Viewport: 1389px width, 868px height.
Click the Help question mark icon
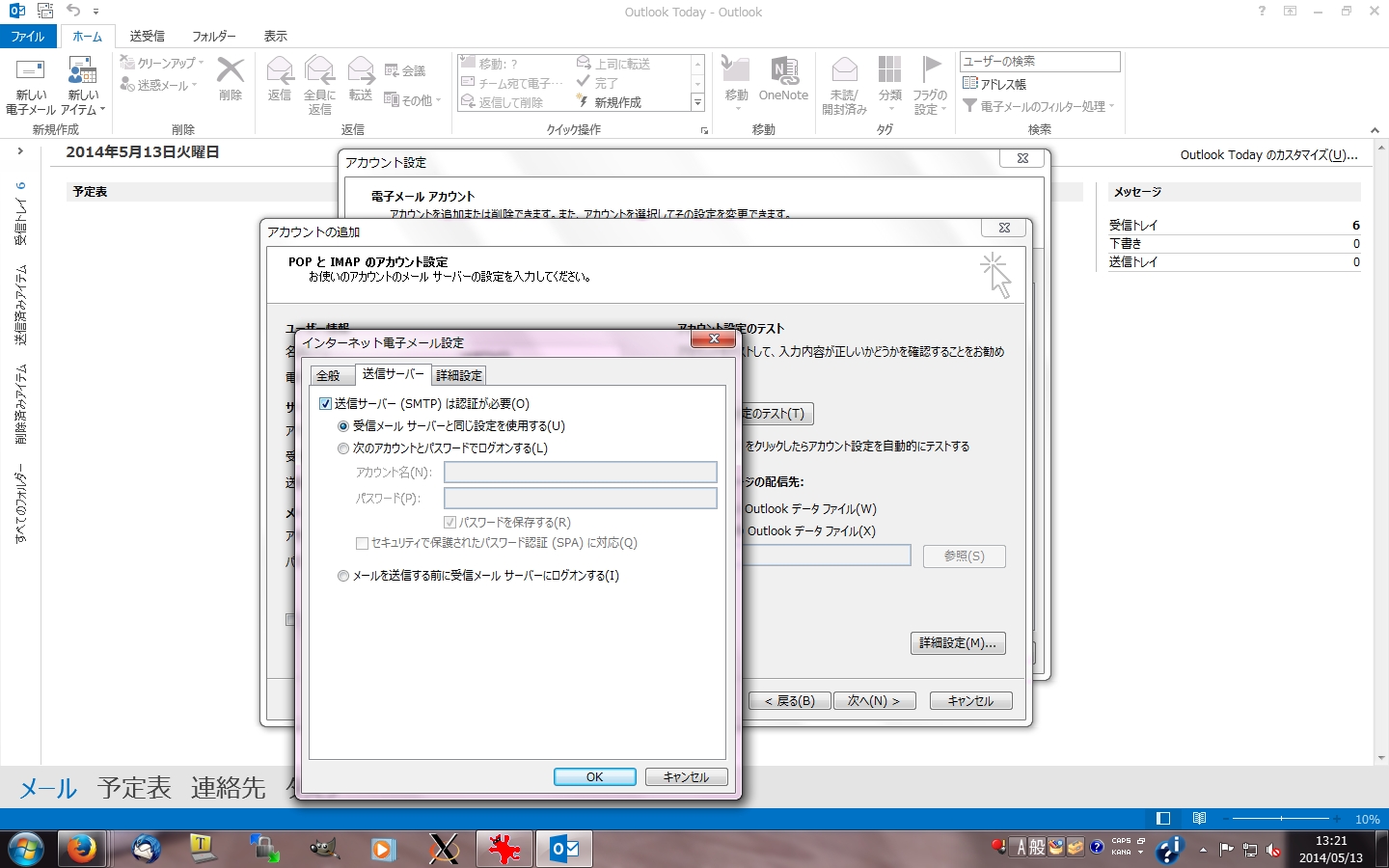click(x=1262, y=12)
